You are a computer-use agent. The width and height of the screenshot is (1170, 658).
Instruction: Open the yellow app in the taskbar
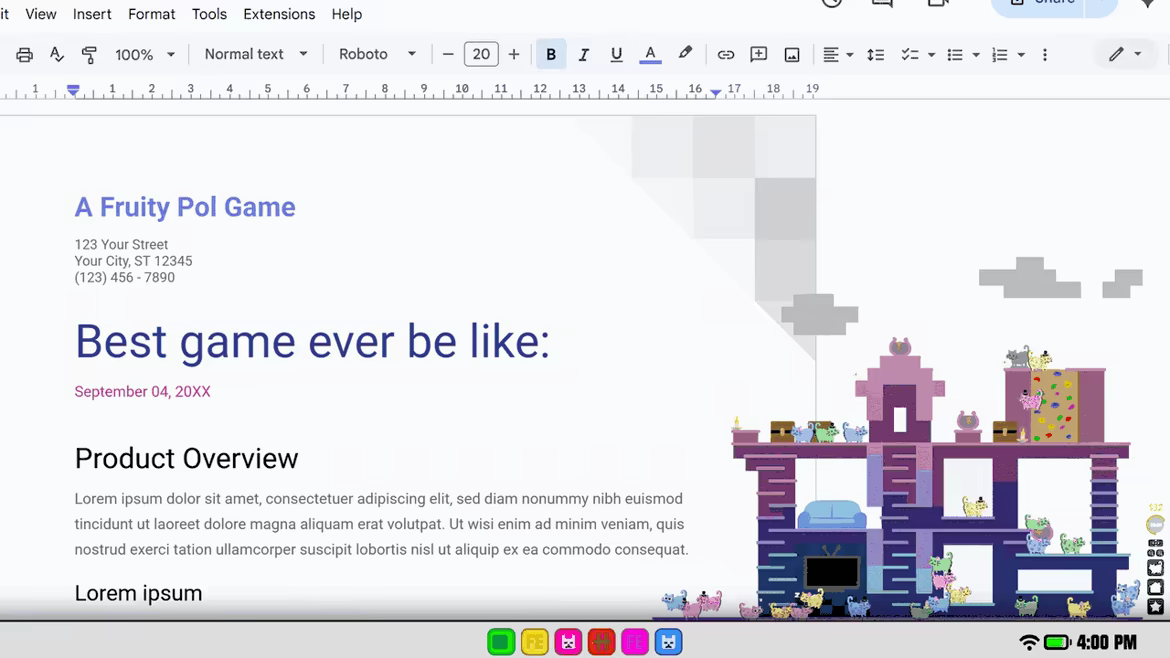coord(534,642)
